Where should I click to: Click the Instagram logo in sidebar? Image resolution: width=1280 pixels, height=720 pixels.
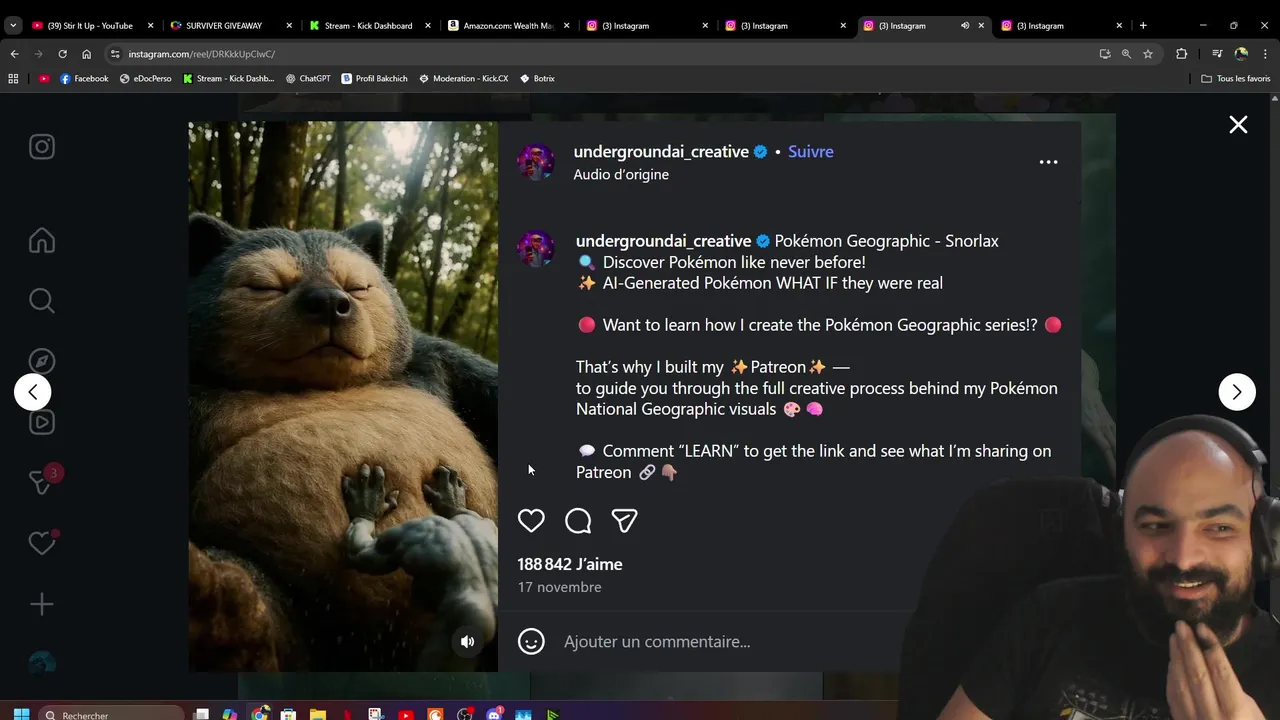(x=42, y=147)
